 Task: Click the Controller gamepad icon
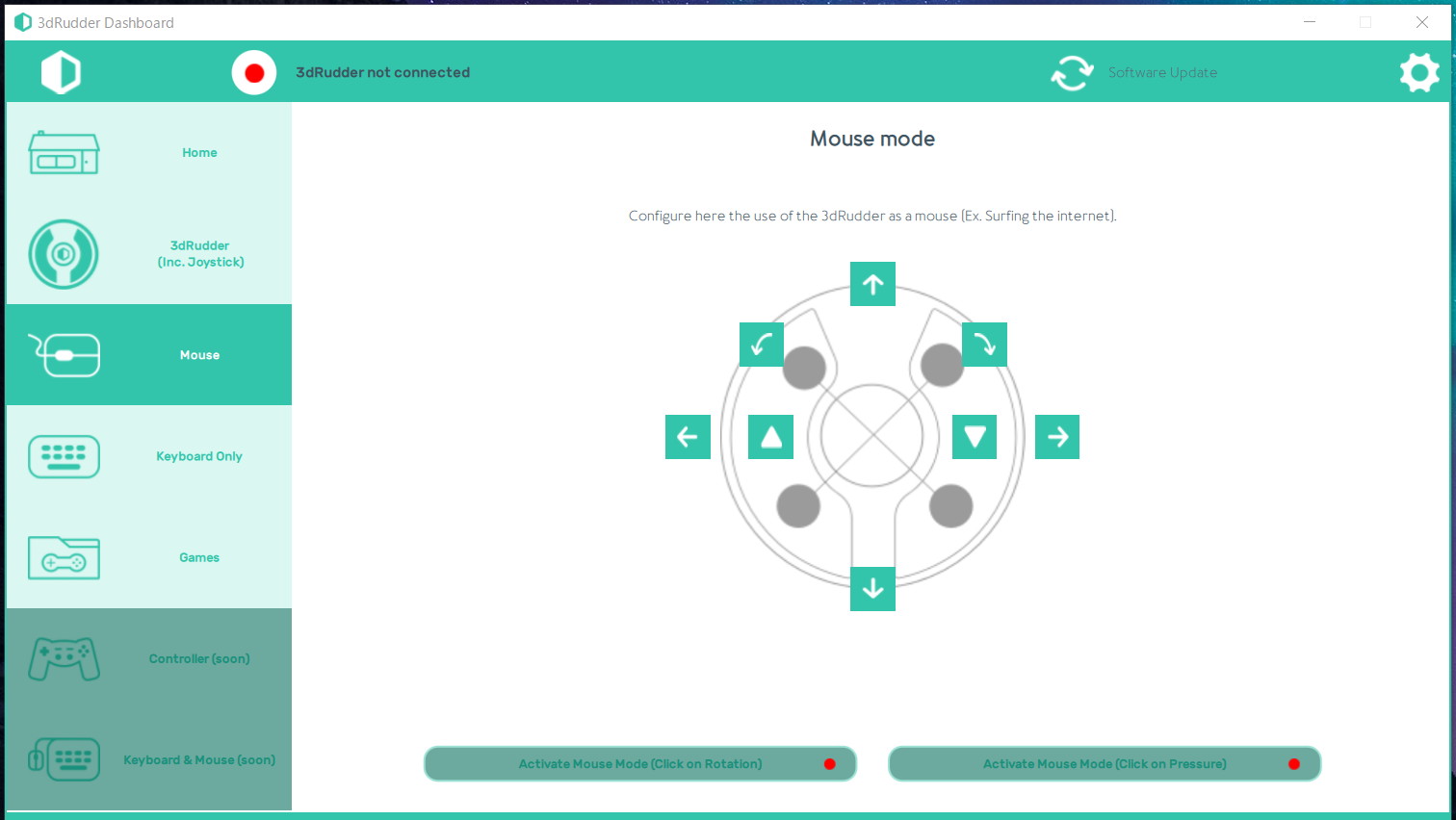pyautogui.click(x=64, y=659)
